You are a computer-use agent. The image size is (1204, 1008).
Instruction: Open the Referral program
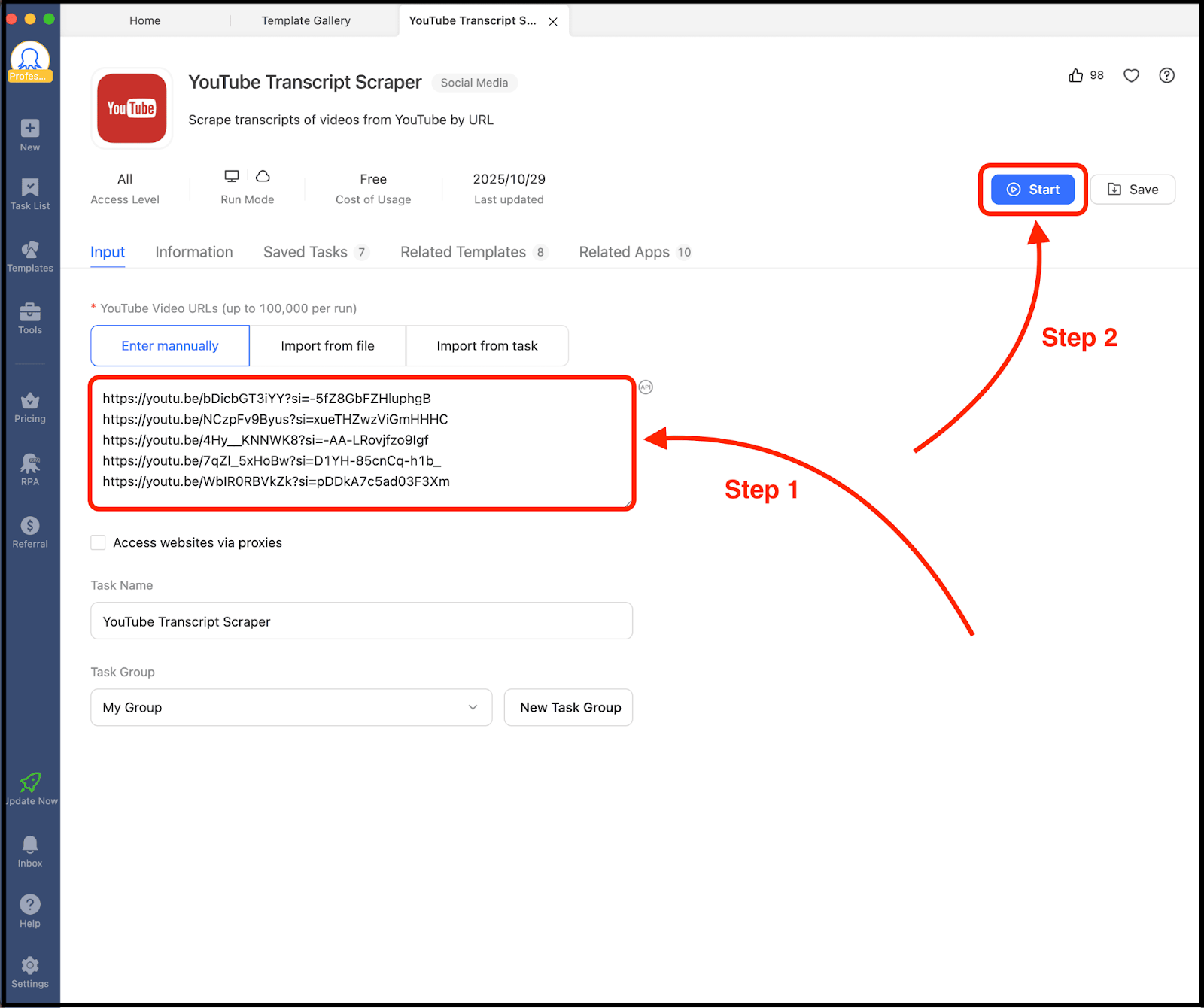(x=29, y=531)
